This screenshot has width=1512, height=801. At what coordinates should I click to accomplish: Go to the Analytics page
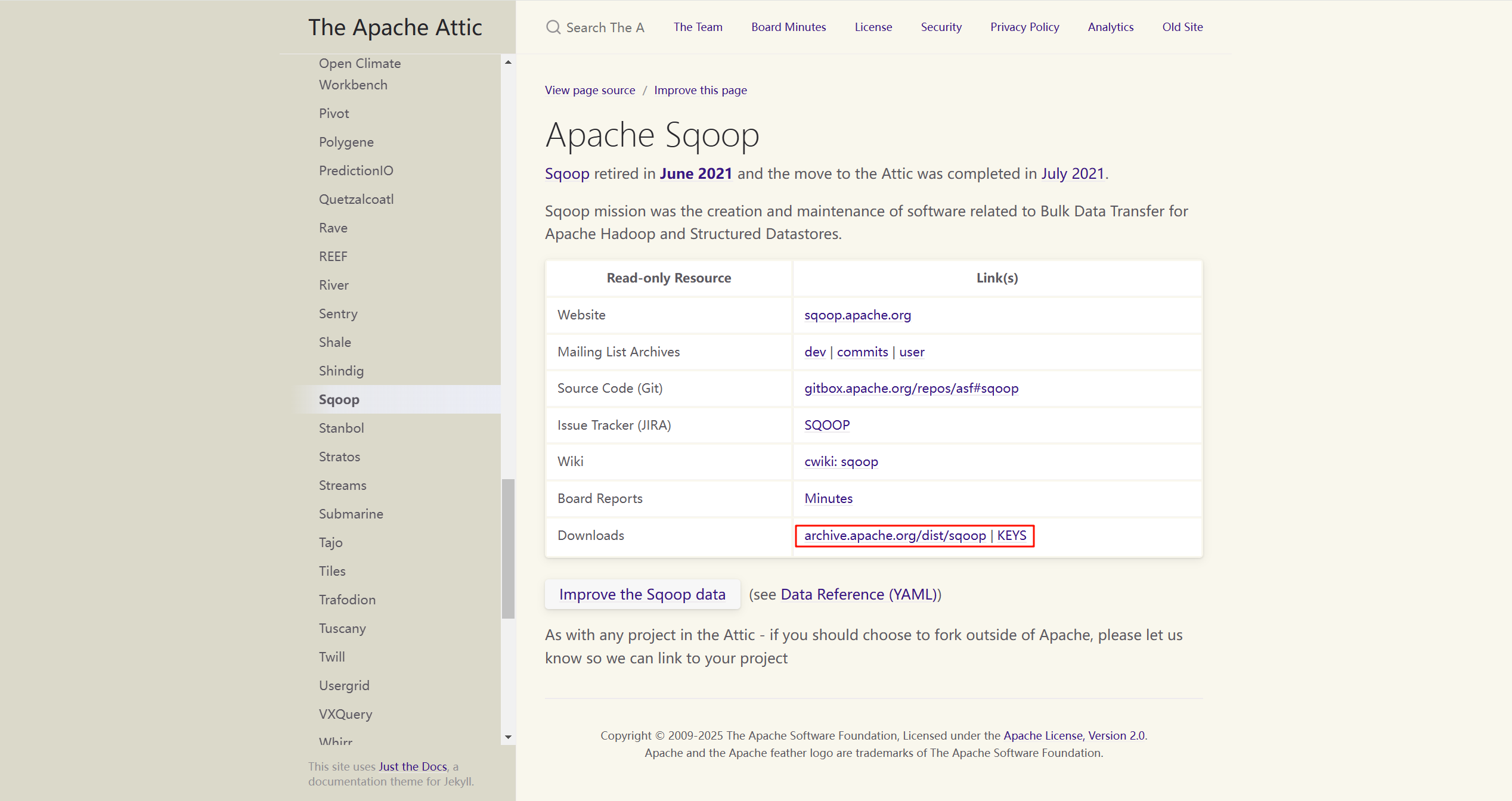point(1110,27)
